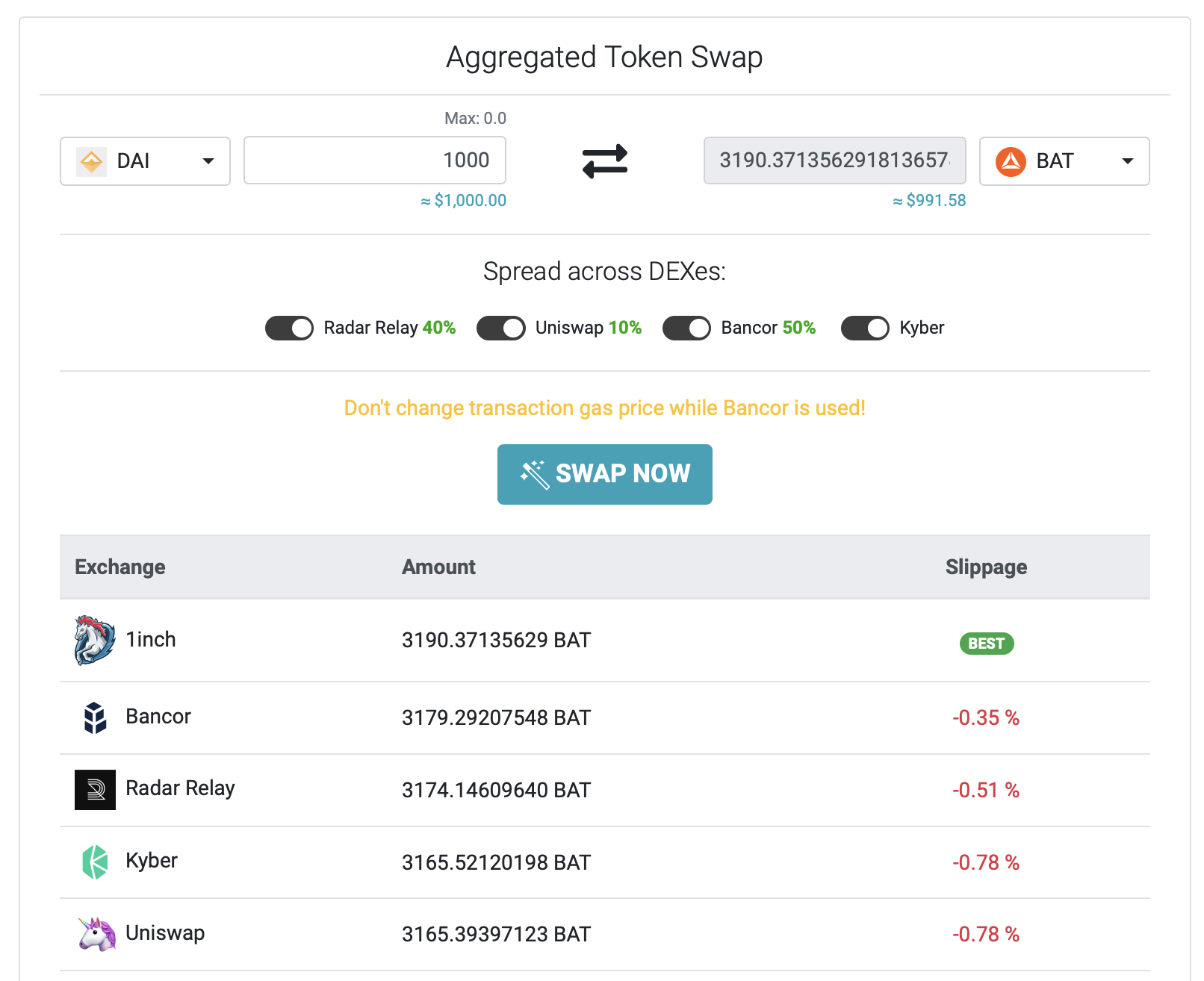Image resolution: width=1204 pixels, height=981 pixels.
Task: Click the DAI token logo
Action: [91, 161]
